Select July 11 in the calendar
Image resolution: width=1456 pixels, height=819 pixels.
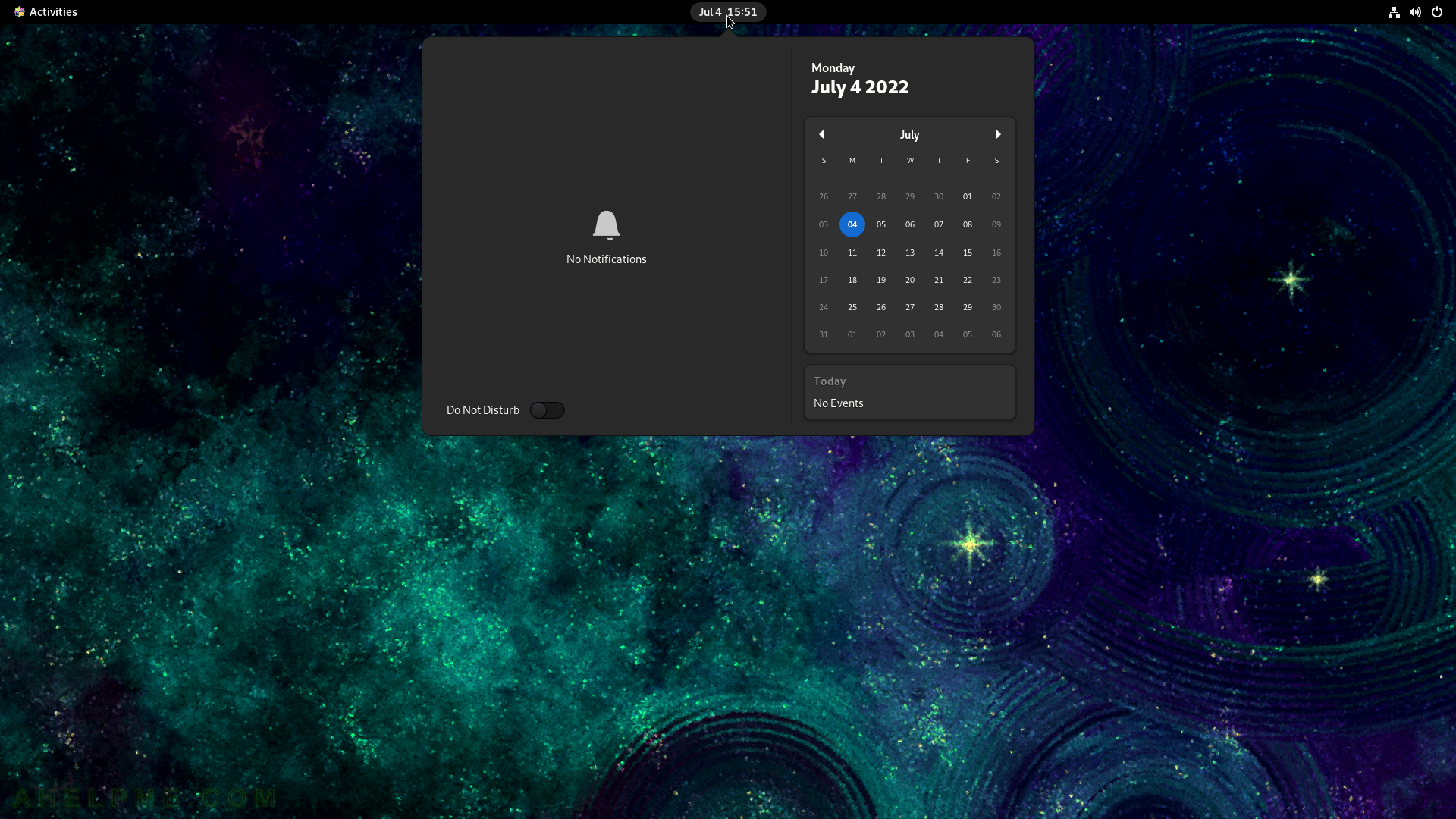[852, 253]
